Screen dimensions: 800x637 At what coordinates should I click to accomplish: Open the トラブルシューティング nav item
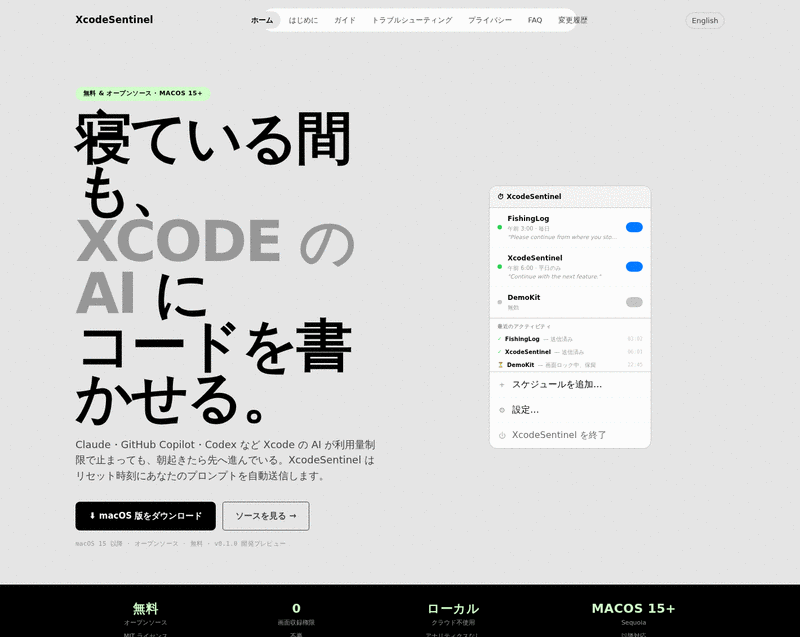click(x=412, y=20)
